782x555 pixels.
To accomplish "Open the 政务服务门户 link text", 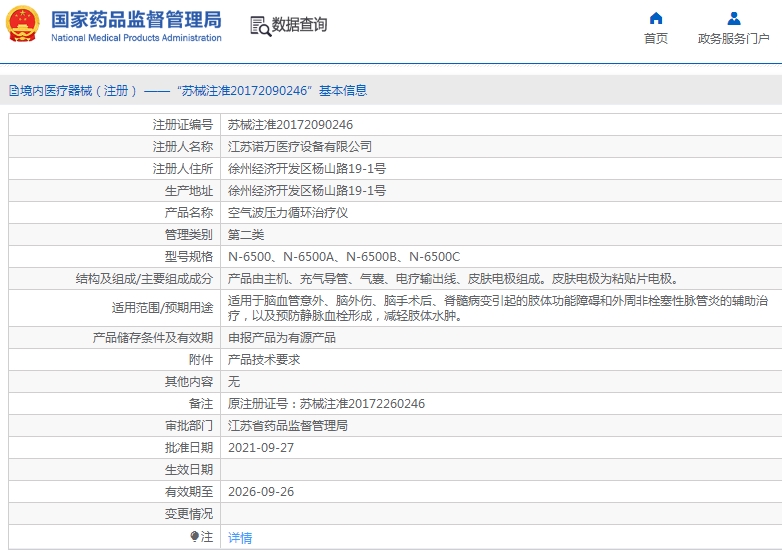I will click(733, 38).
